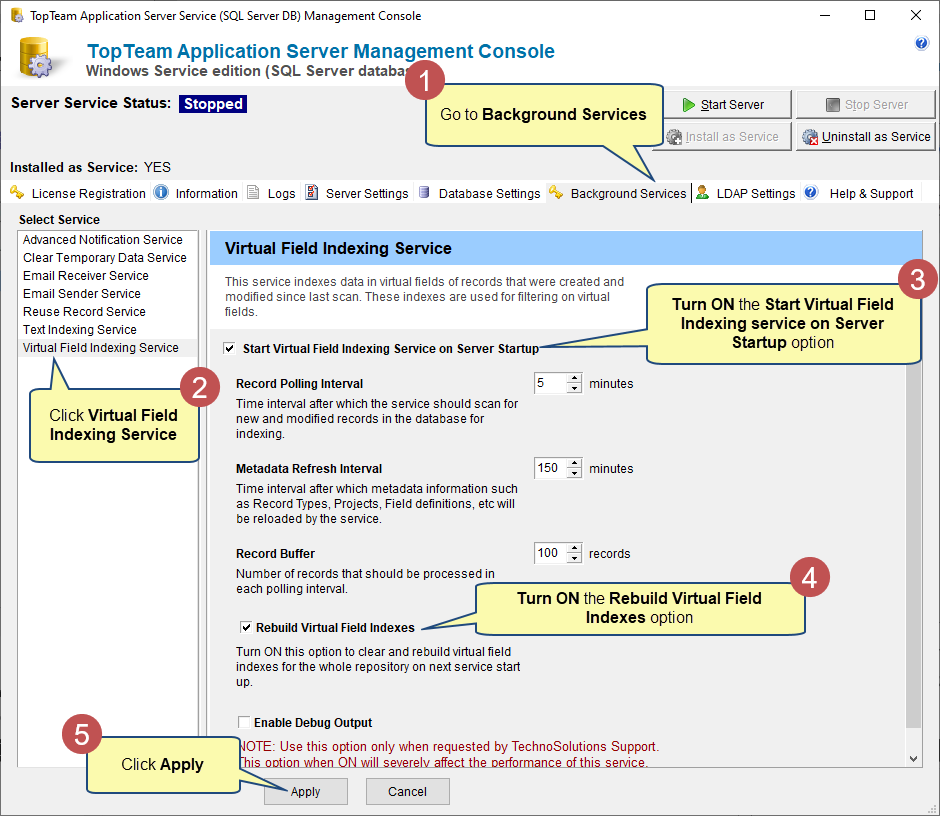This screenshot has height=816, width=940.
Task: Increase Metadata Refresh Interval with up arrow
Action: (574, 463)
